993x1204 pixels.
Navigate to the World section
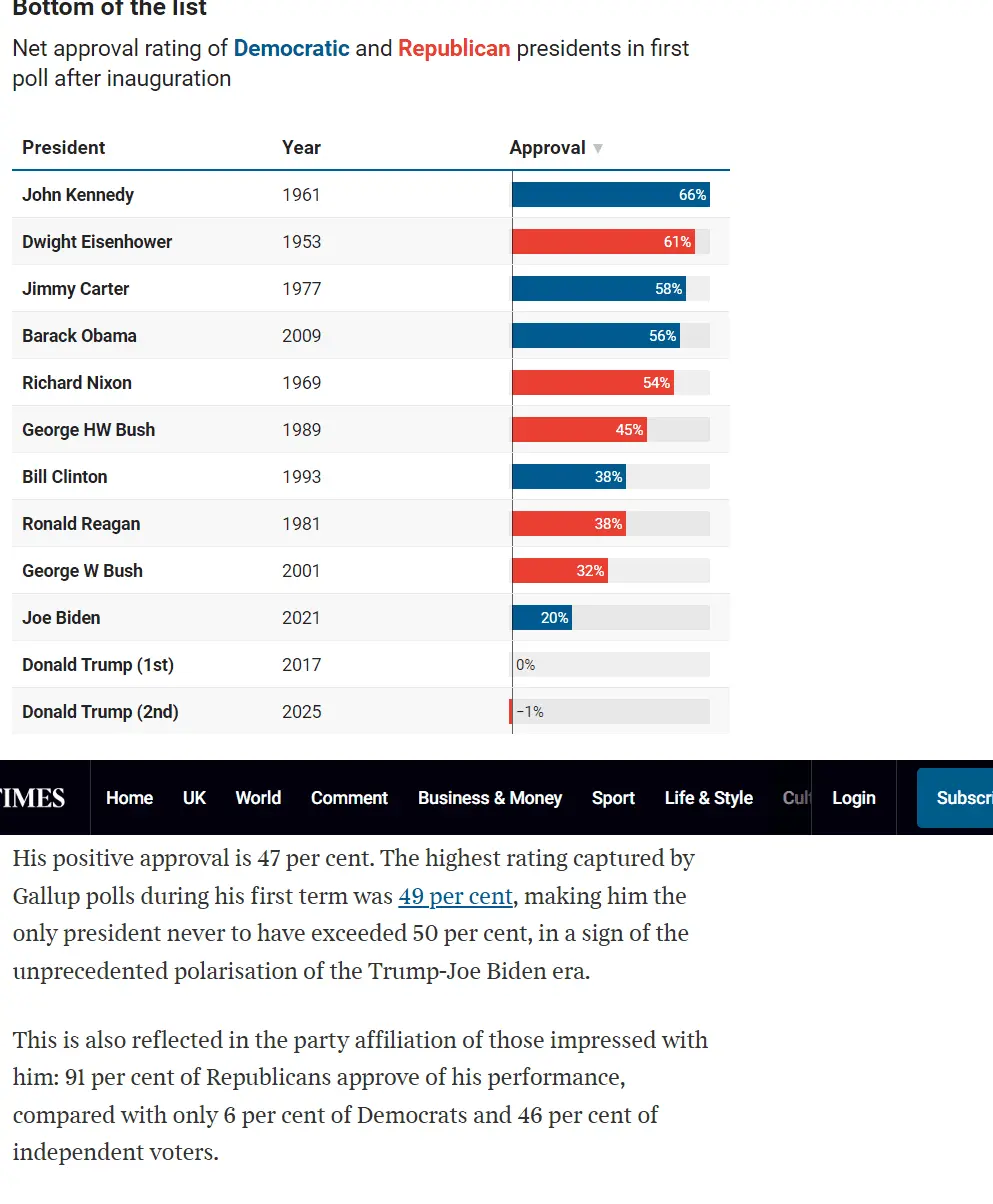coord(258,798)
